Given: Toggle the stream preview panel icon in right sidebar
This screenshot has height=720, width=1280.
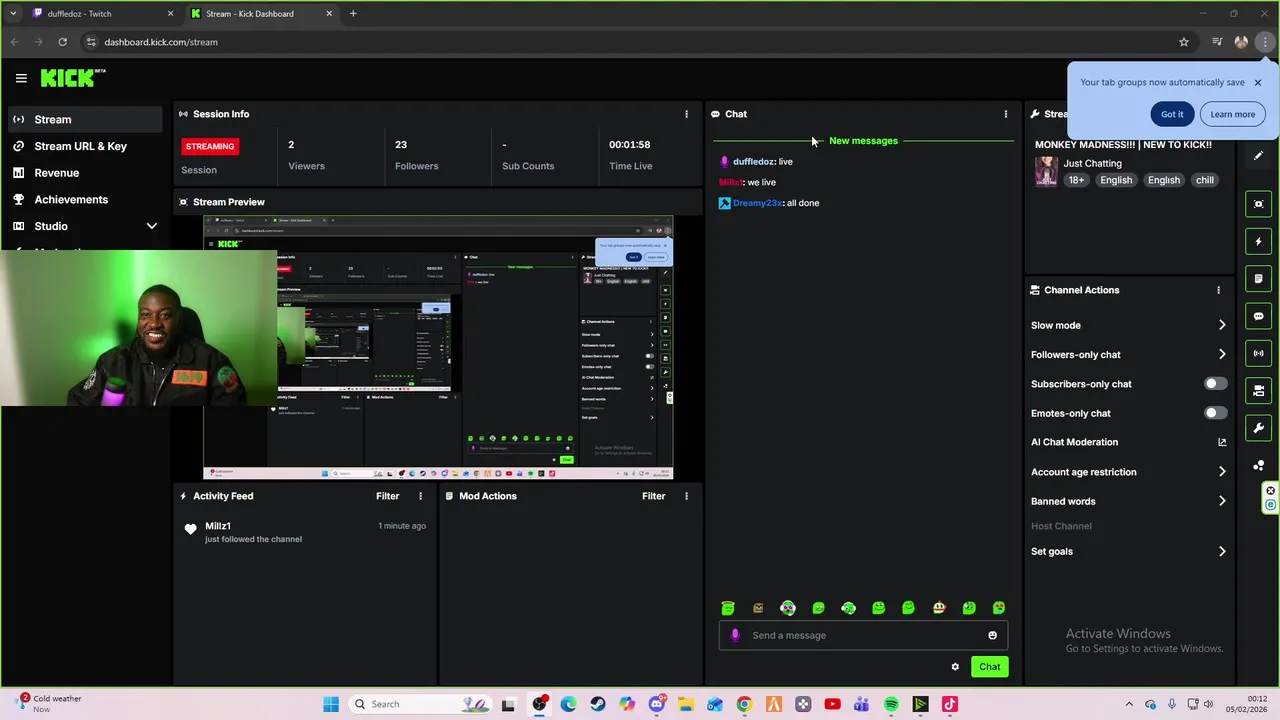Looking at the screenshot, I should pos(1258,204).
